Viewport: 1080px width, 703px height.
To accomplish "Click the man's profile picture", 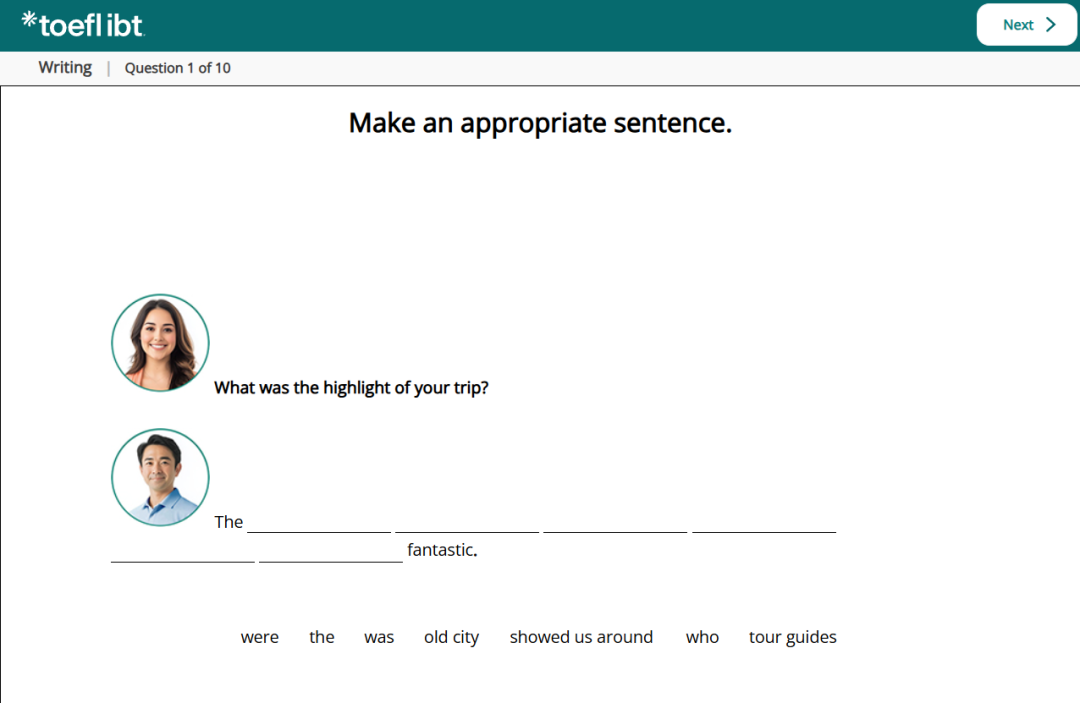I will click(x=160, y=477).
